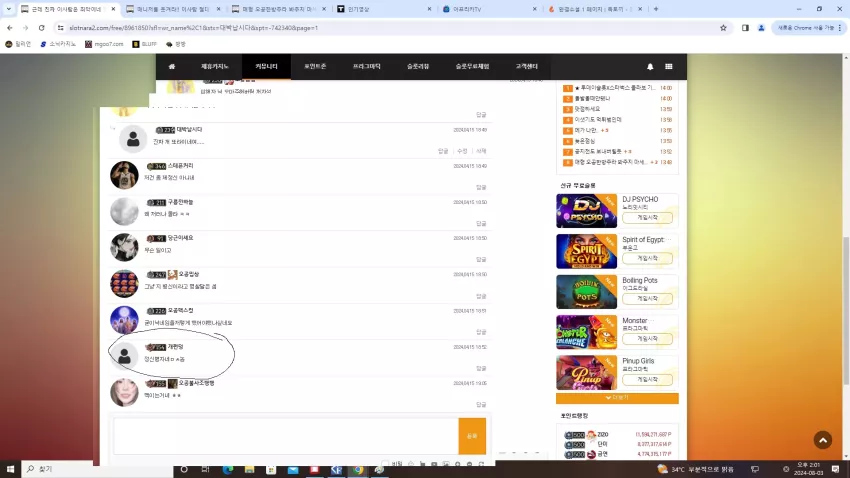Start the Pinup Girls game

tap(647, 379)
